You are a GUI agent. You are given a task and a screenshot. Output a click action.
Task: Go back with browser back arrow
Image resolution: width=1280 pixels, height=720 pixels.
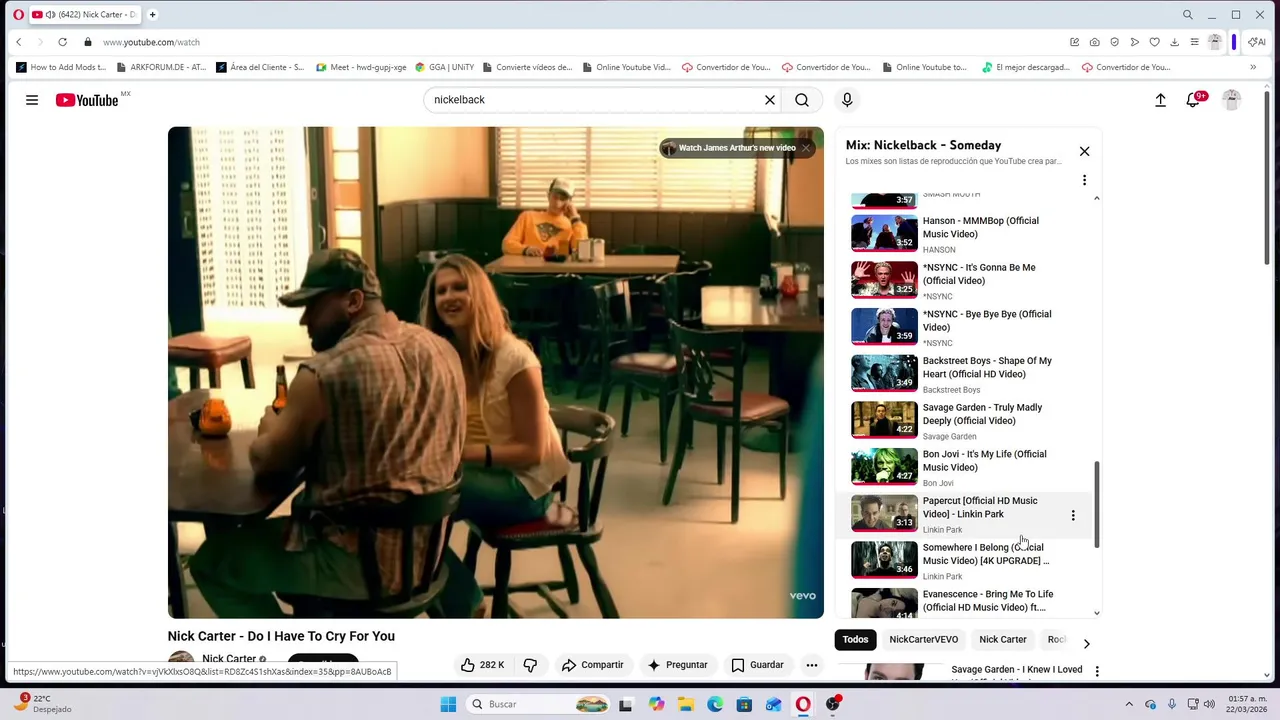(x=18, y=42)
